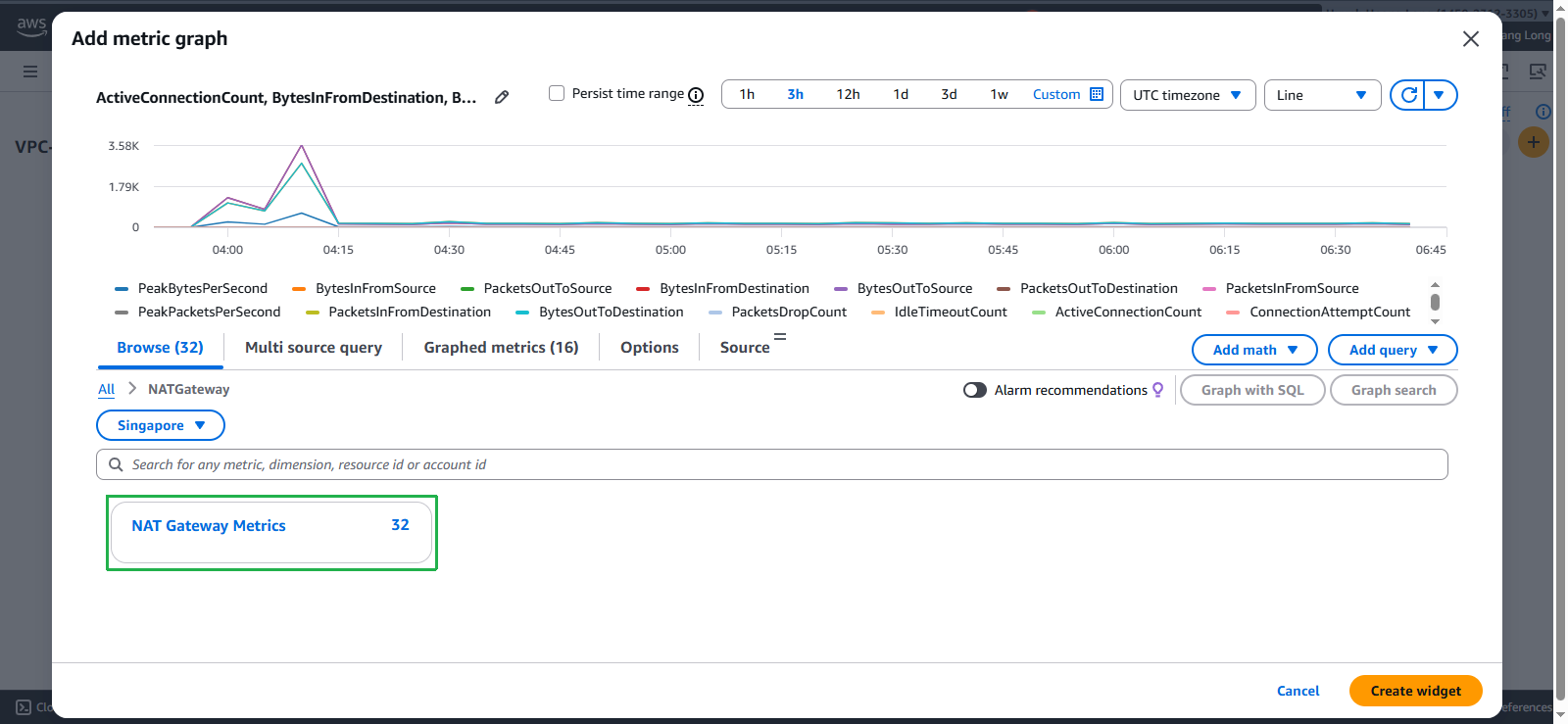
Task: Click BytesInFromDestination legend color swatch
Action: click(x=643, y=289)
